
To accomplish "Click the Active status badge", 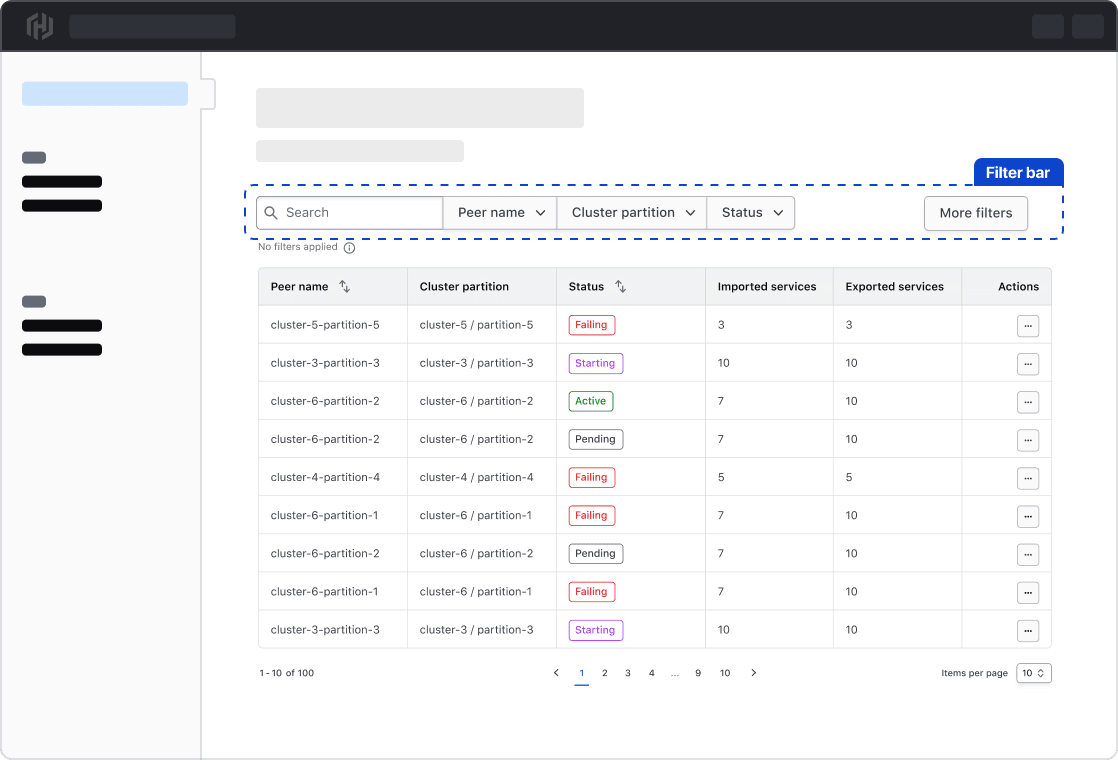I will (x=590, y=402).
